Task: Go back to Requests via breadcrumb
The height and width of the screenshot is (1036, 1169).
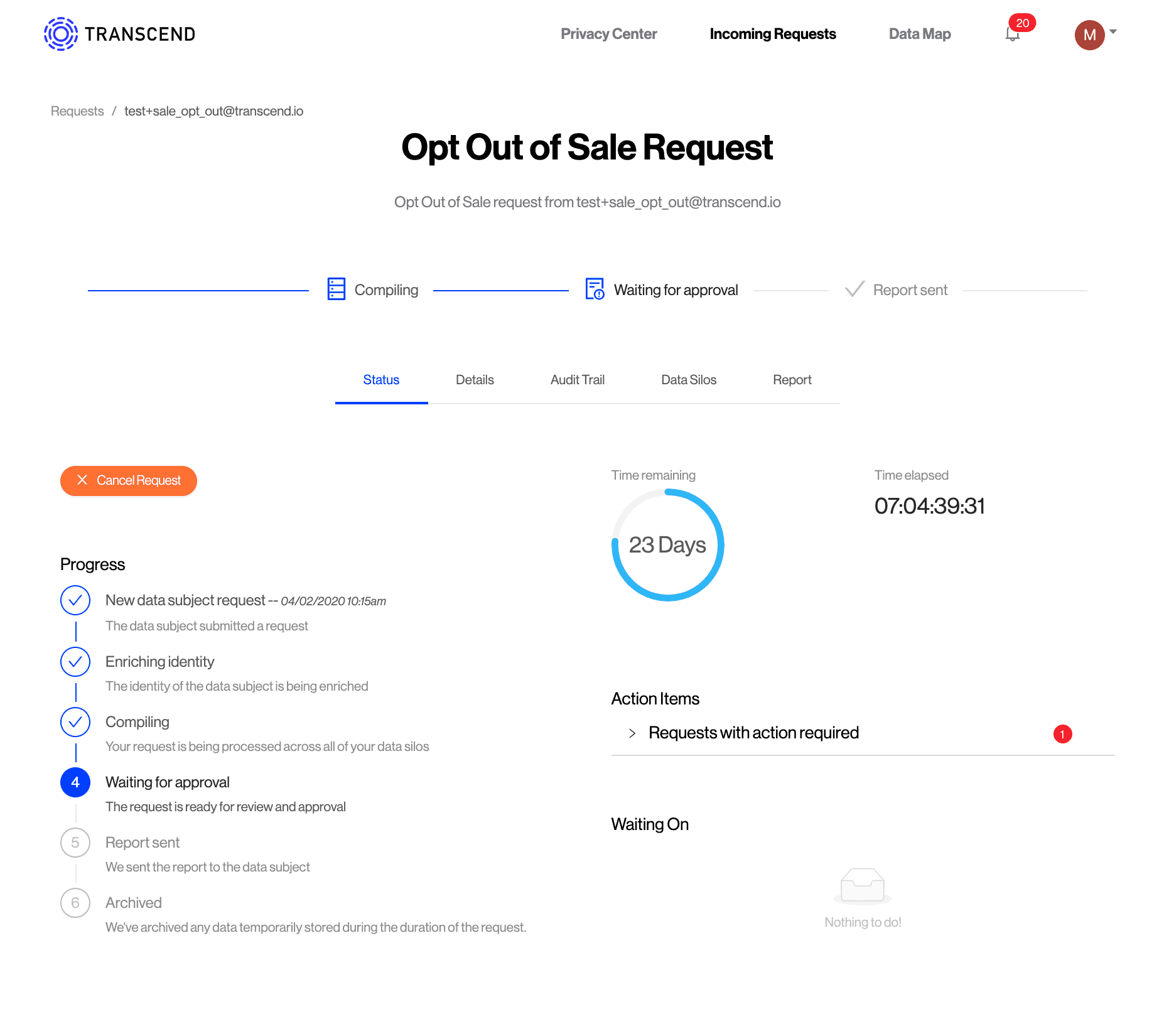Action: click(x=77, y=111)
